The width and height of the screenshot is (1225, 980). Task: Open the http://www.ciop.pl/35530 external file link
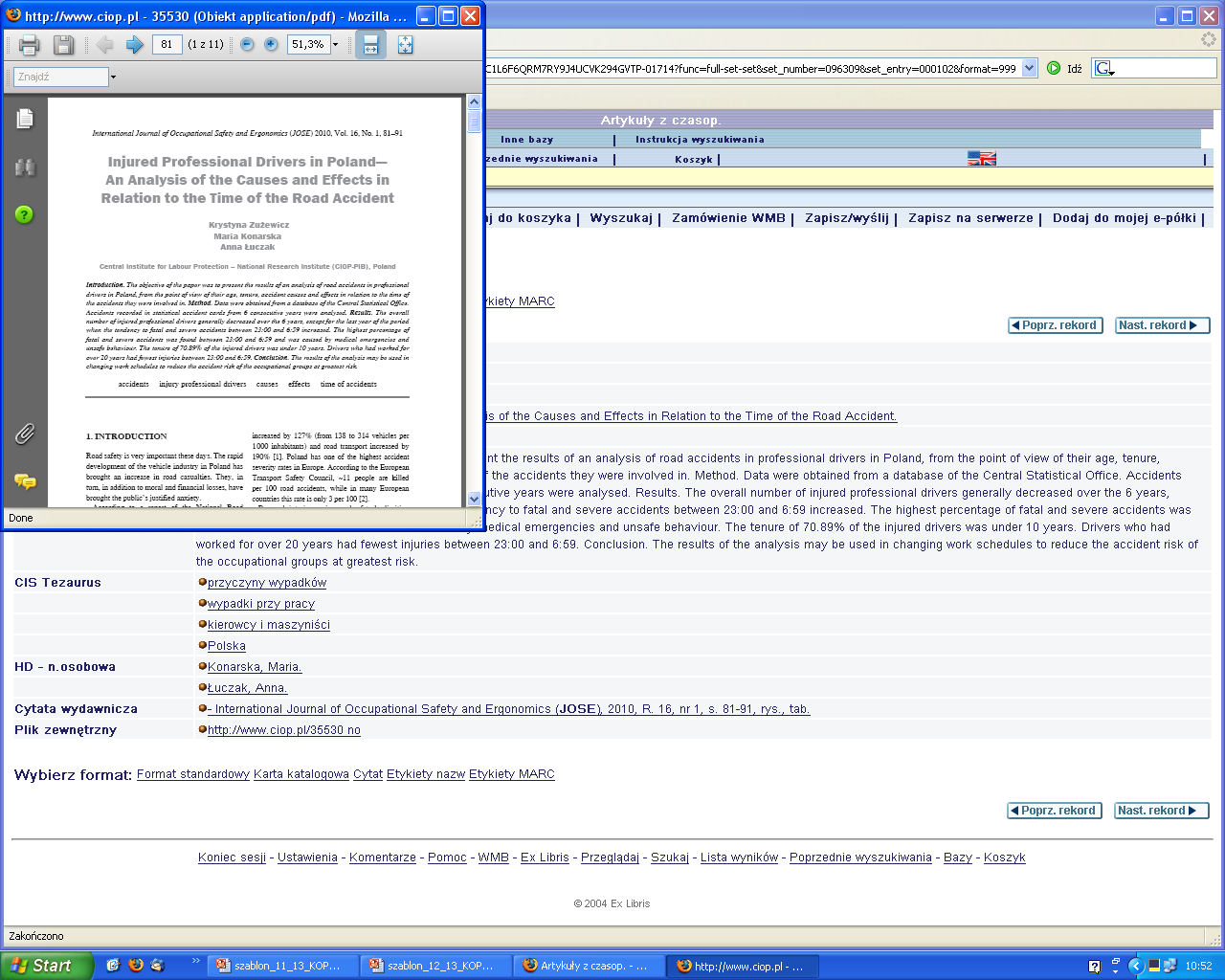284,730
